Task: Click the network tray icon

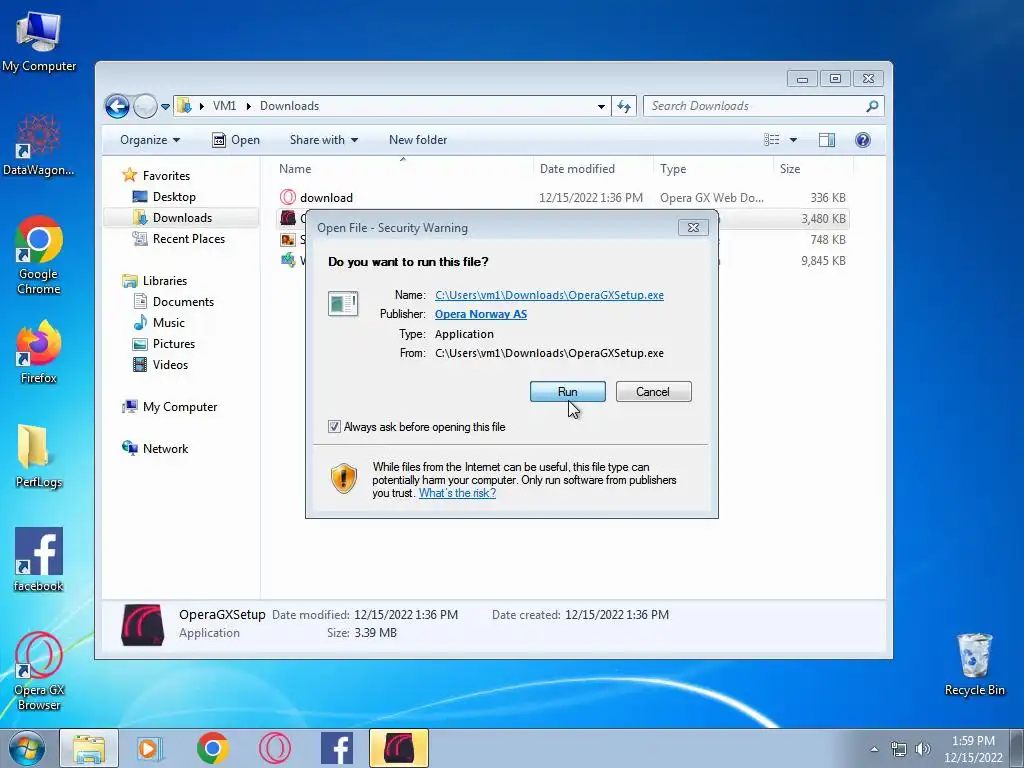Action: (x=899, y=749)
